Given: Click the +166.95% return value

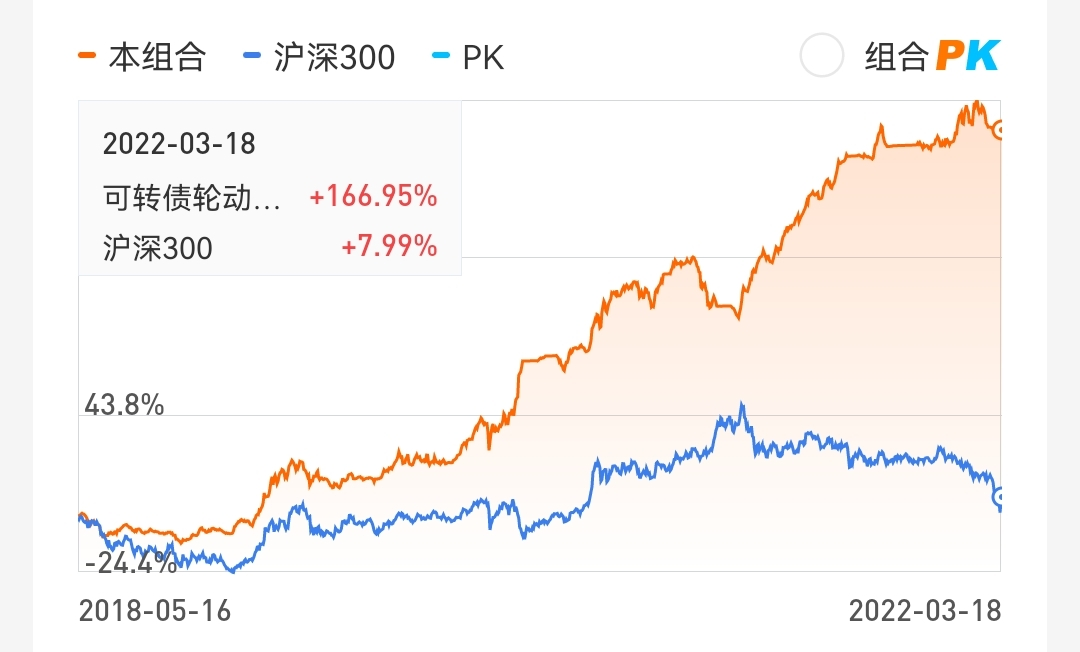Looking at the screenshot, I should coord(373,197).
